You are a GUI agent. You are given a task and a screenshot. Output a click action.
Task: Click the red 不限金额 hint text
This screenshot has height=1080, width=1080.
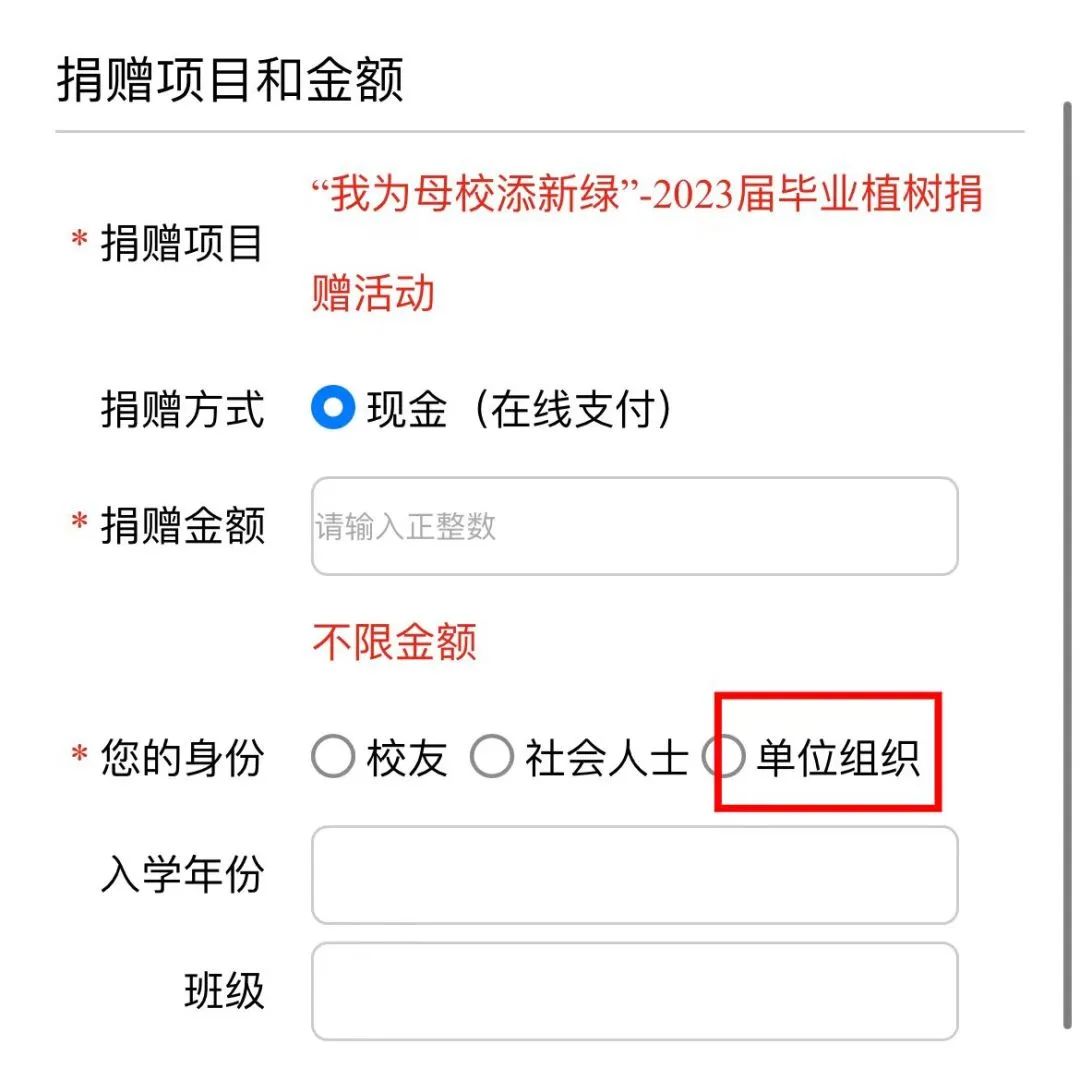pos(394,642)
